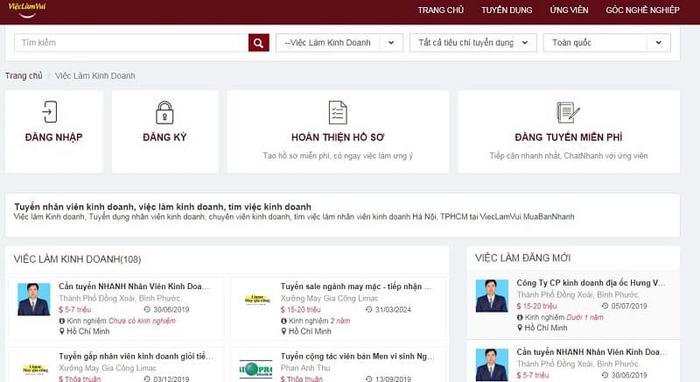
Task: Open the Góc Nghề Nghiệp menu
Action: pos(642,10)
